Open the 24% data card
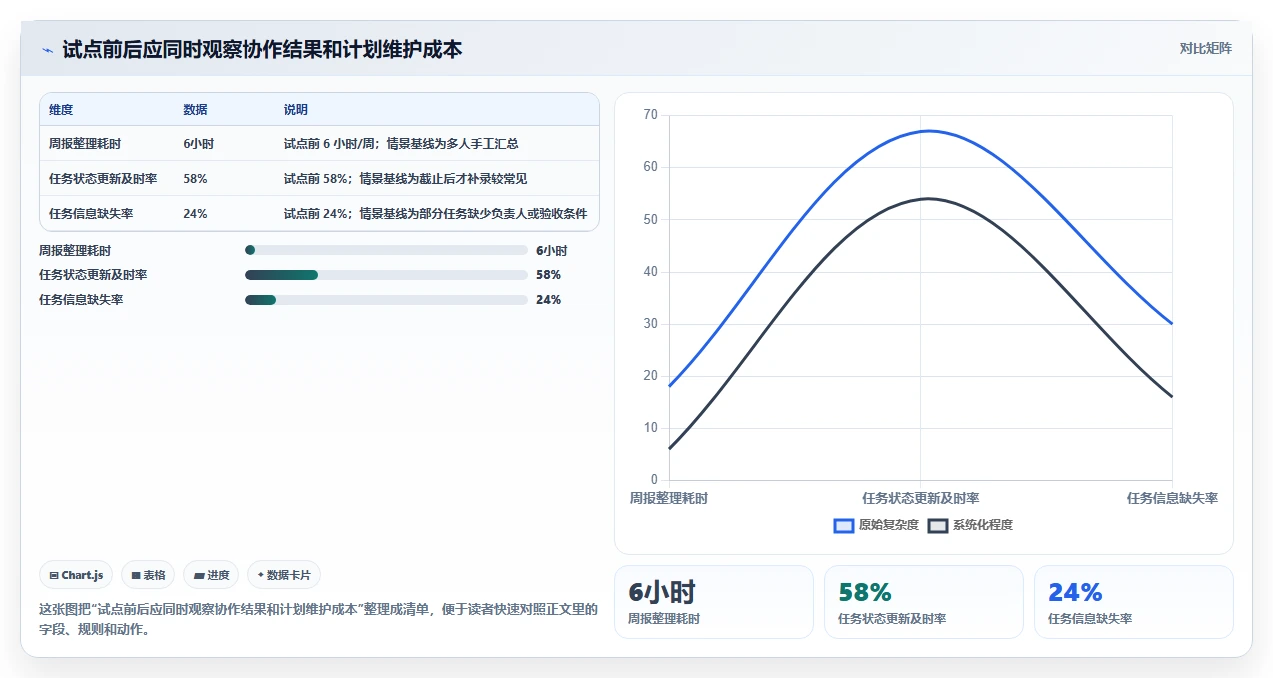This screenshot has width=1273, height=678. point(1134,602)
